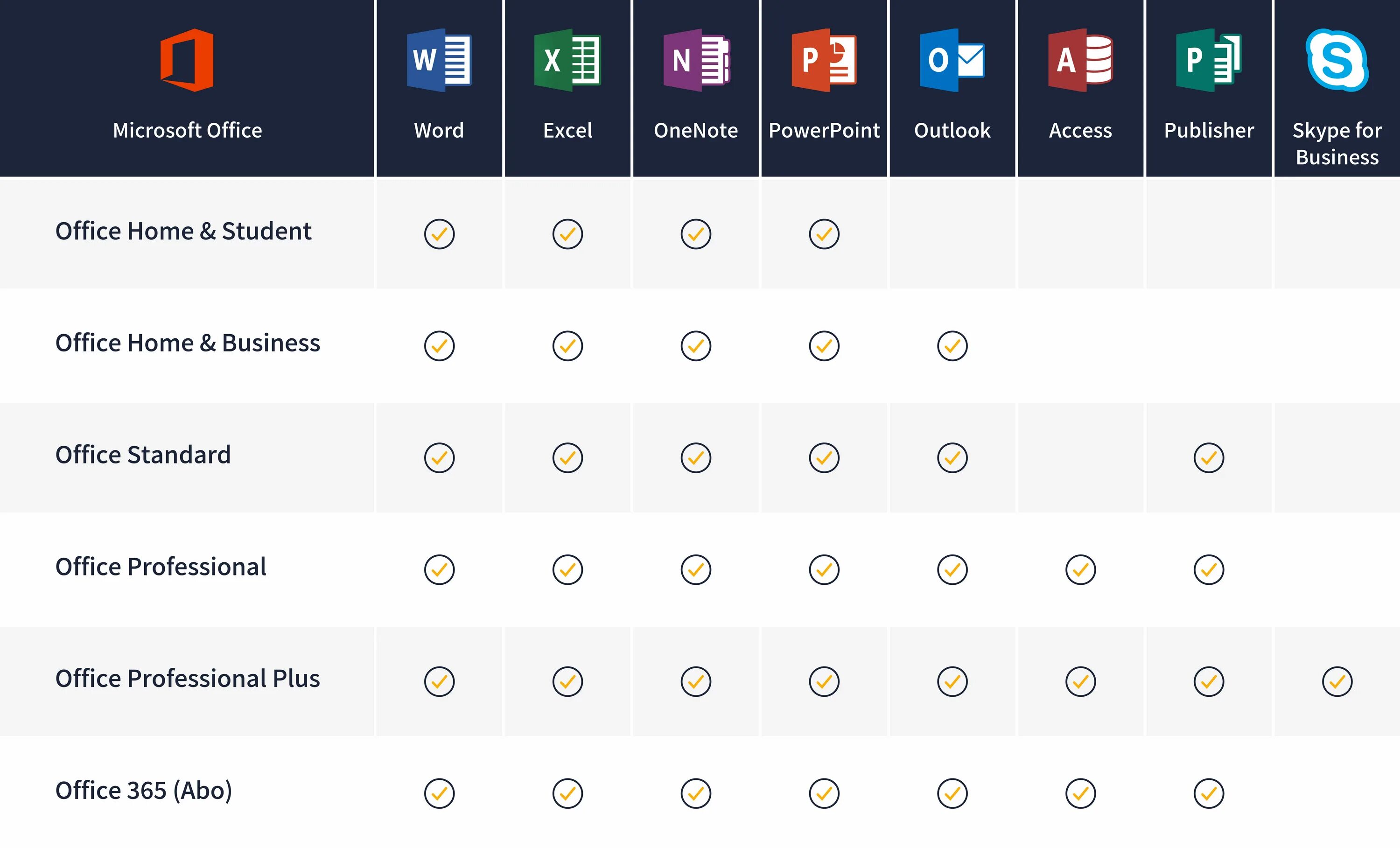
Task: Click Outlook checkmark for Office Home & Business
Action: [x=952, y=345]
